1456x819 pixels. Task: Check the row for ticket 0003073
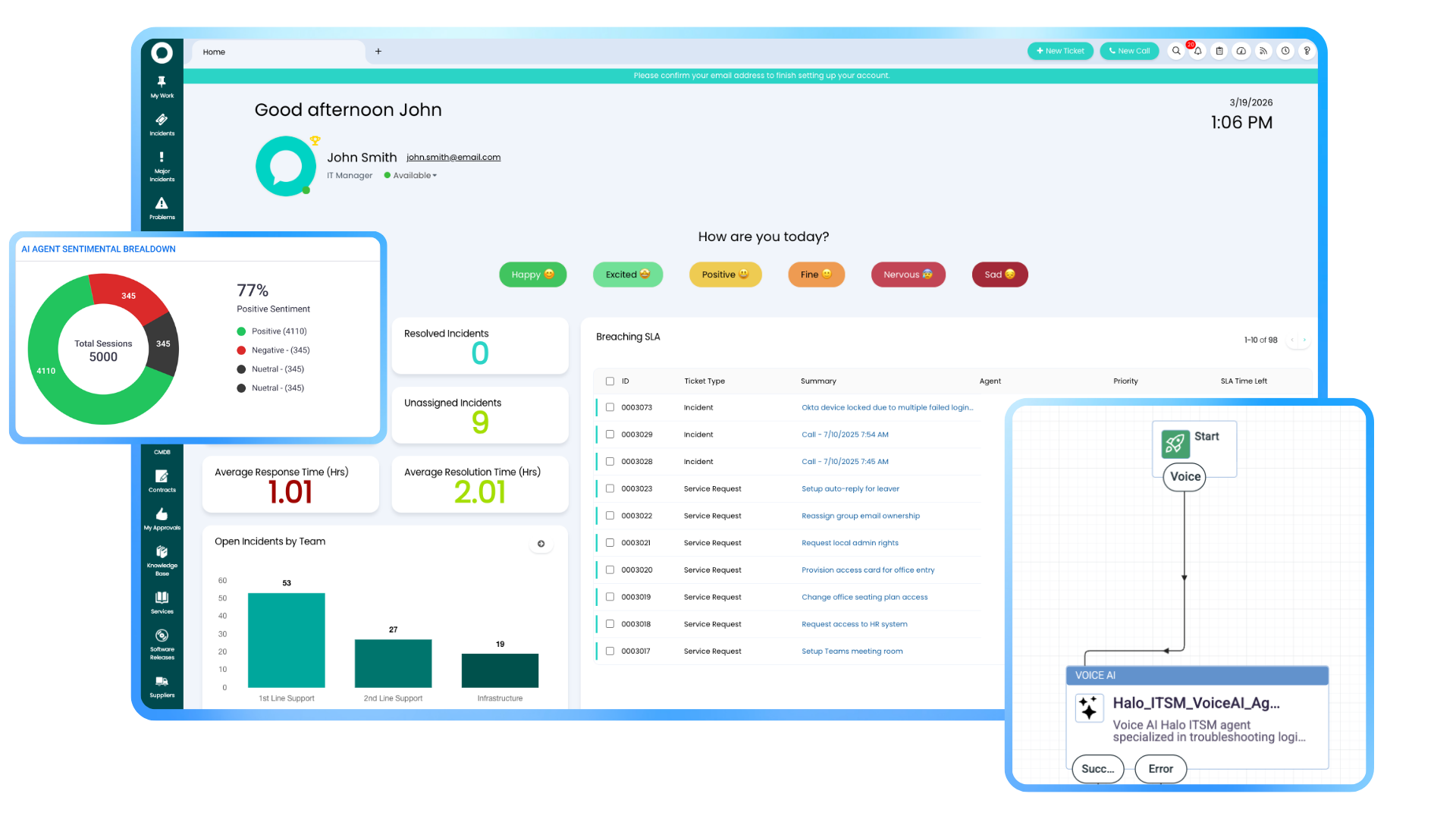(610, 407)
